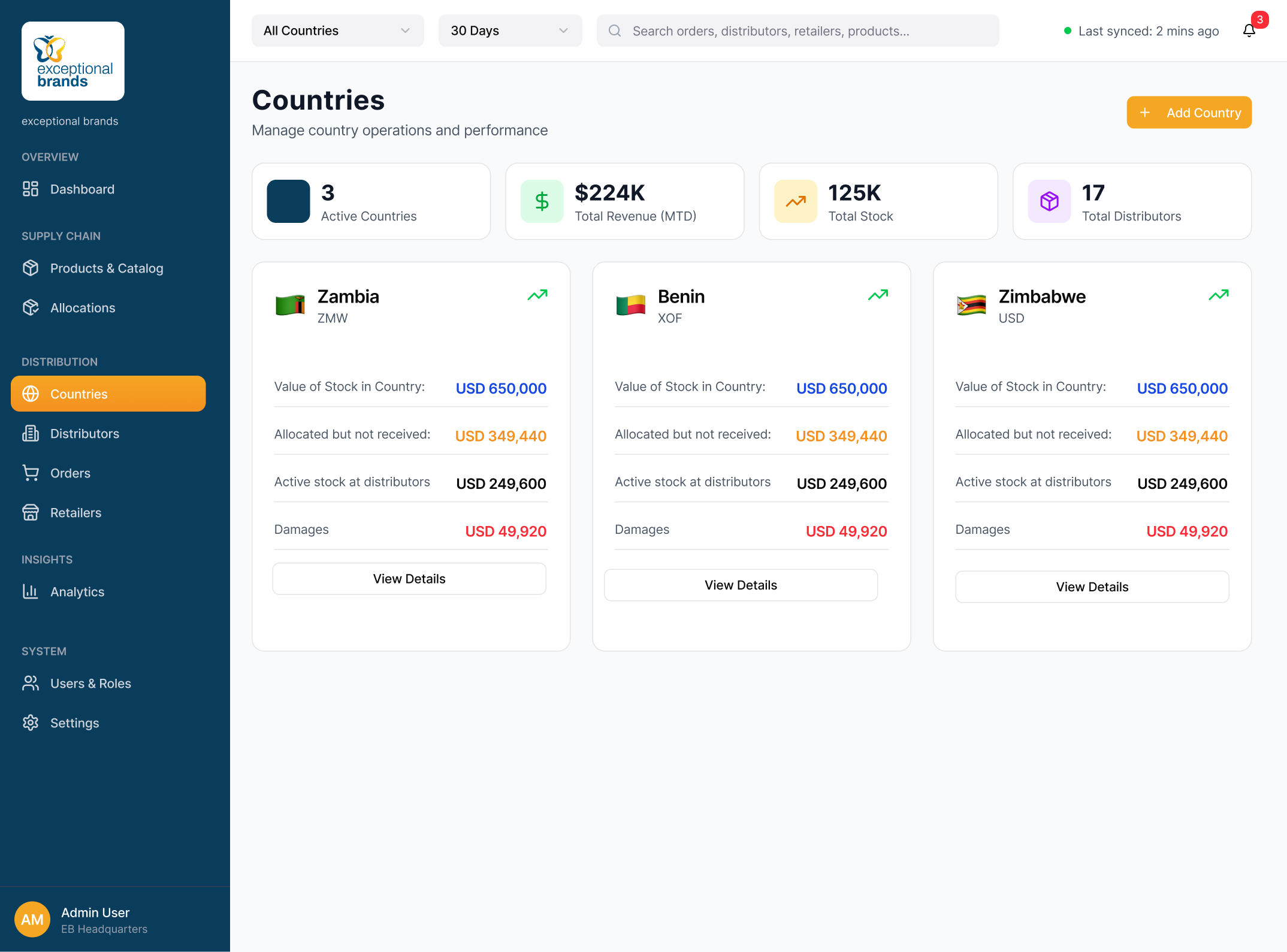
Task: Click the green dollar Total Revenue icon
Action: (x=542, y=201)
